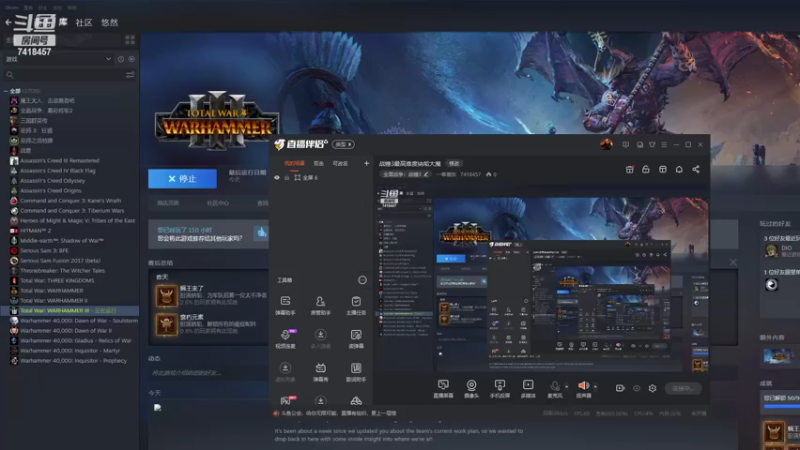Screen dimensions: 800x450
Task: Click the gift box icon with red dot
Action: (x=630, y=169)
